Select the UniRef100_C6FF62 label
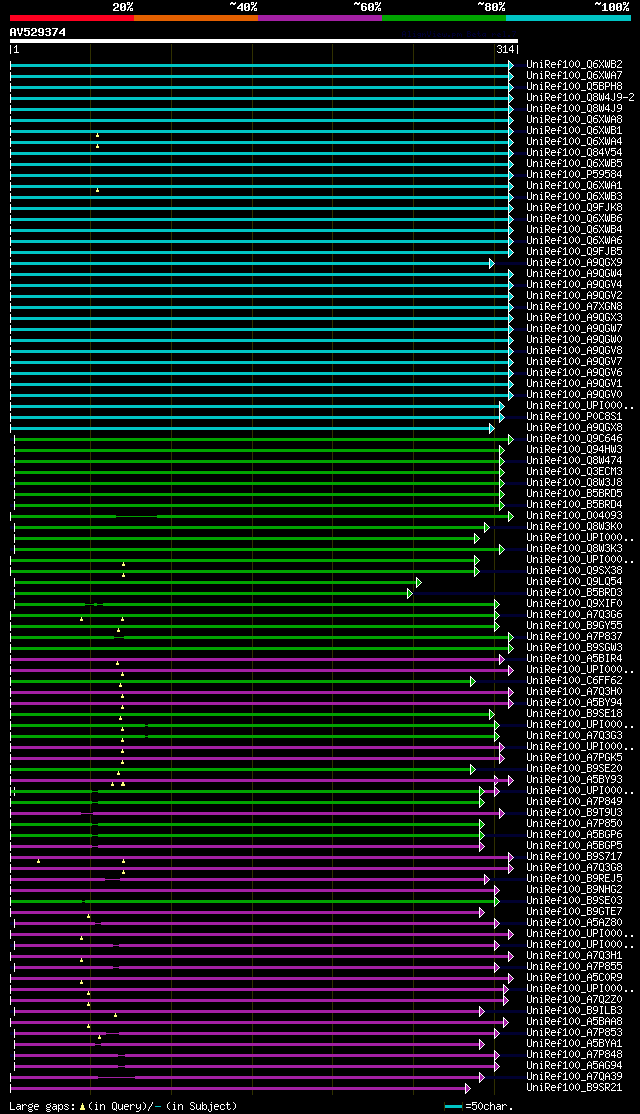Image resolution: width=640 pixels, height=1114 pixels. (574, 681)
